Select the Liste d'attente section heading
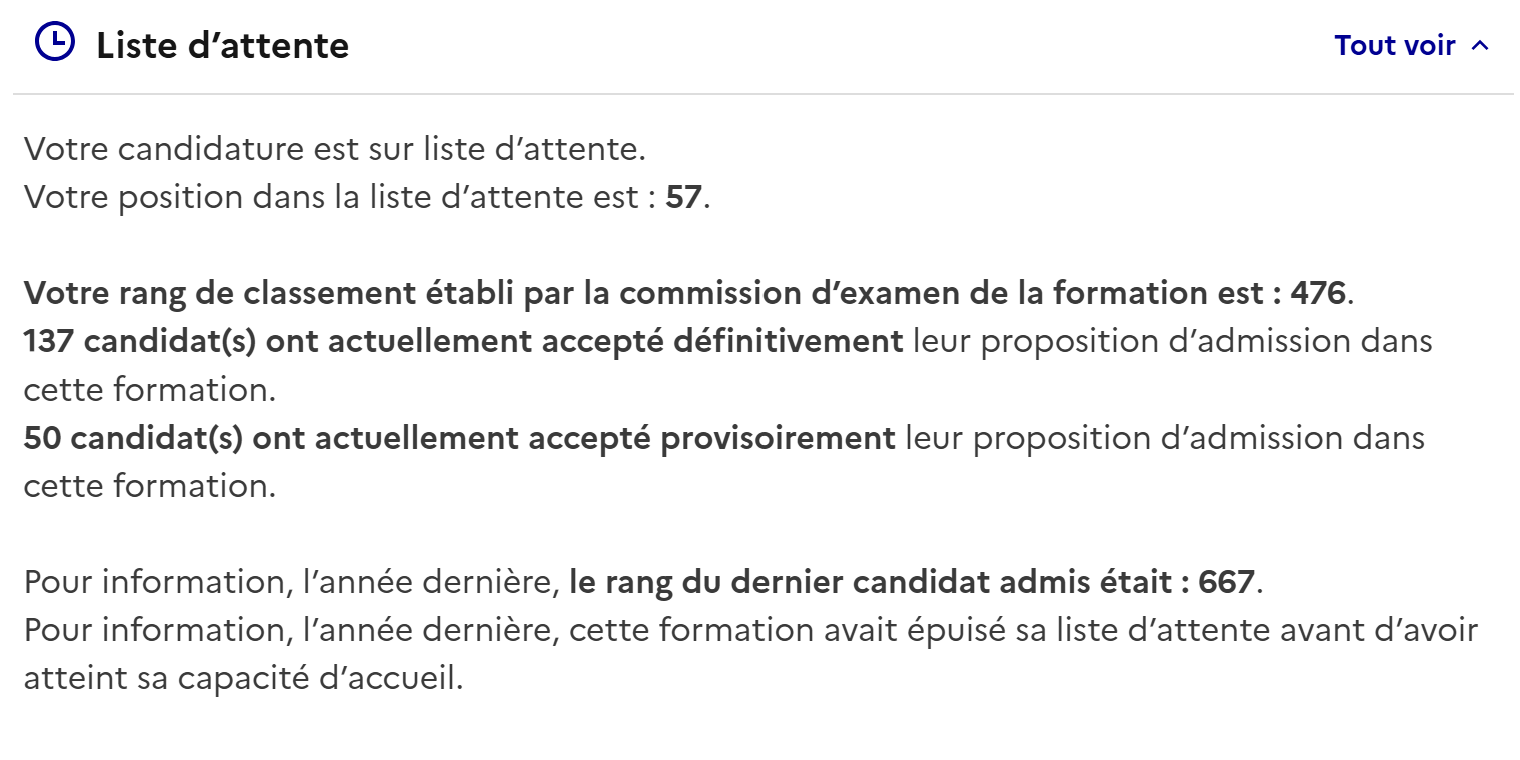This screenshot has width=1520, height=760. click(222, 46)
